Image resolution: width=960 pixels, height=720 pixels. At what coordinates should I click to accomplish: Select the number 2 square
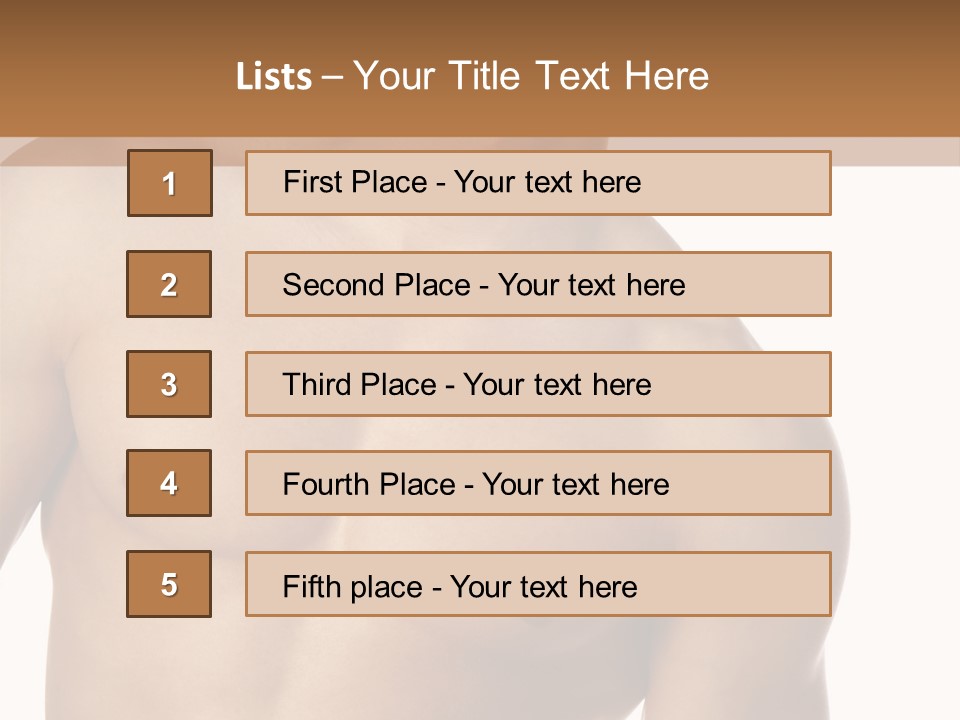tap(169, 284)
